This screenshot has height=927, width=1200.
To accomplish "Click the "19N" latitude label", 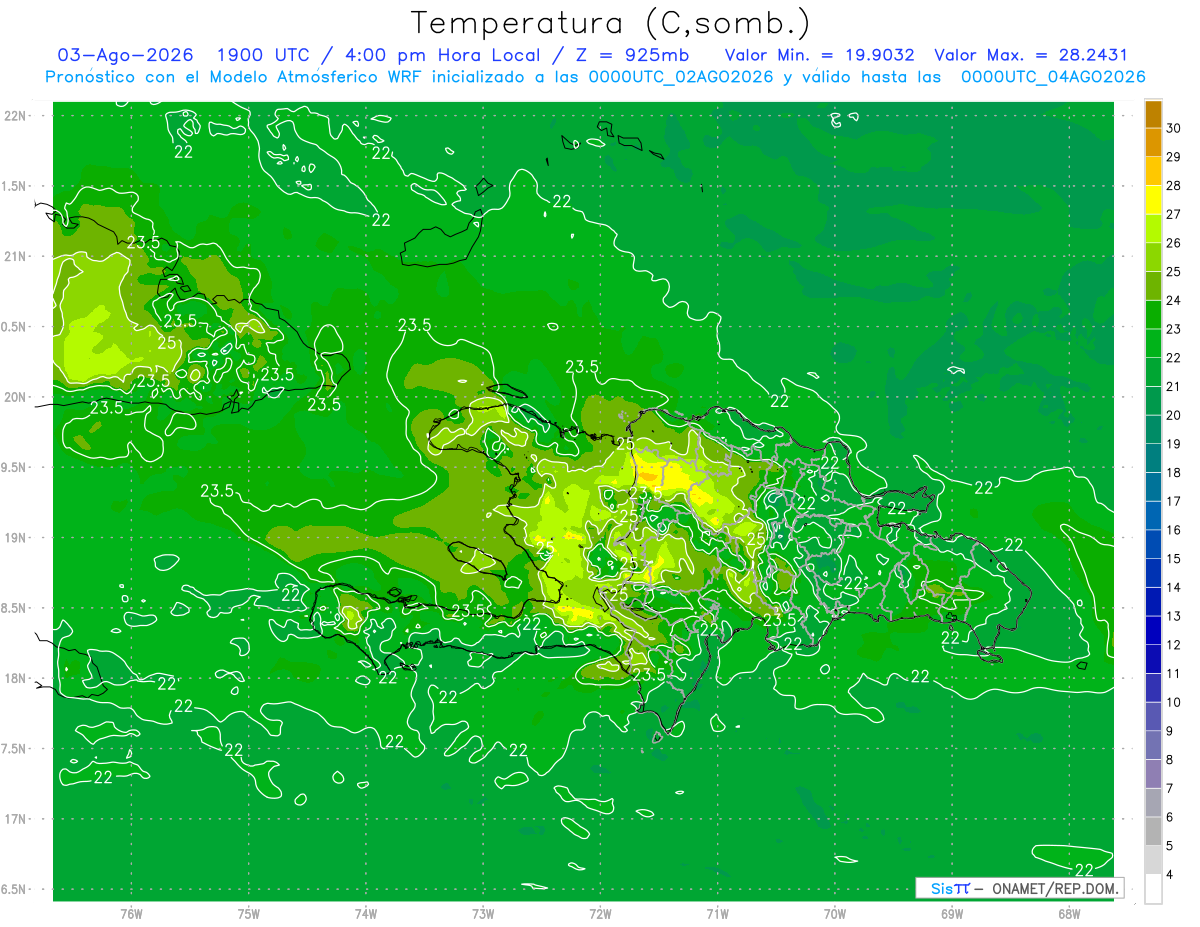I will point(16,538).
